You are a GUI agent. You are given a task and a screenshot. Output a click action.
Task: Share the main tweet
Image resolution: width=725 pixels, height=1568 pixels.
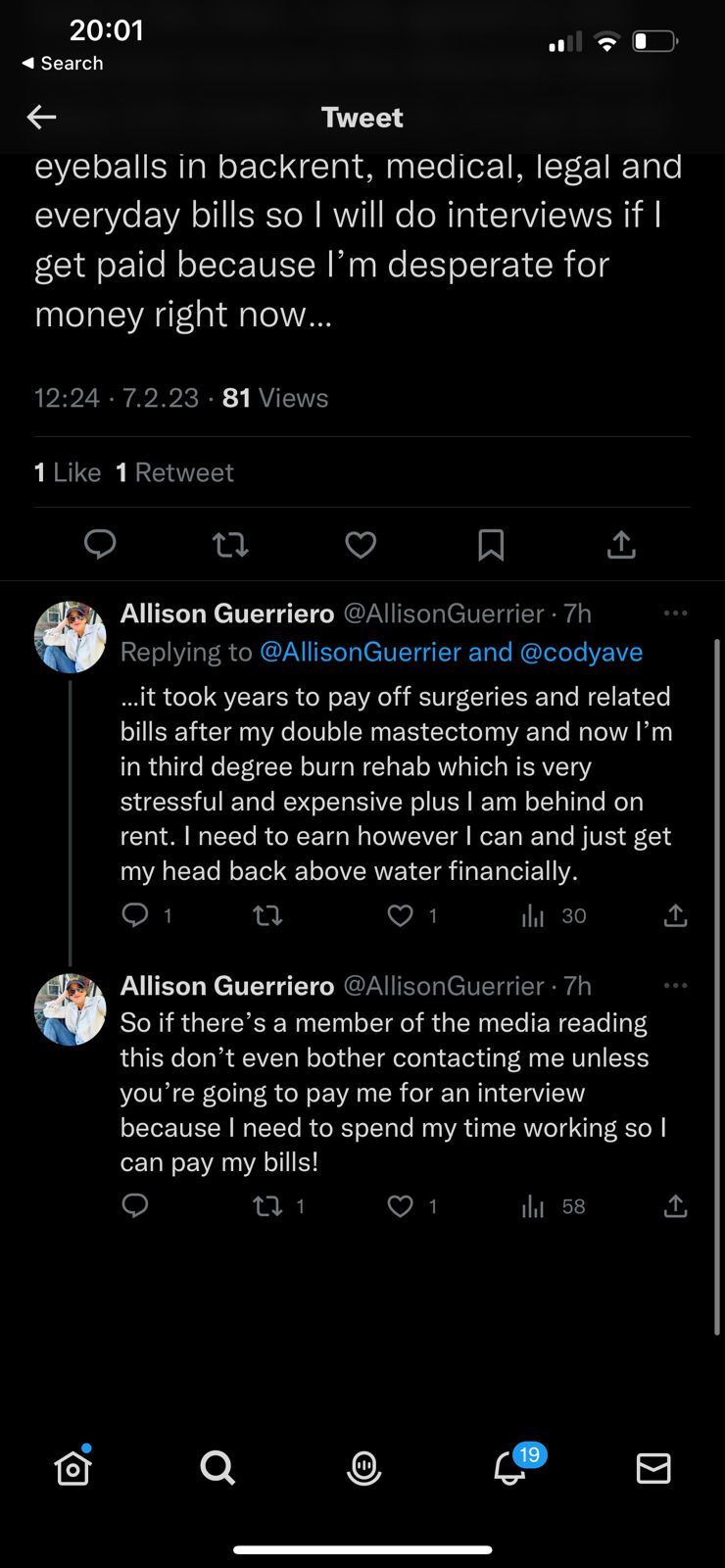(621, 544)
